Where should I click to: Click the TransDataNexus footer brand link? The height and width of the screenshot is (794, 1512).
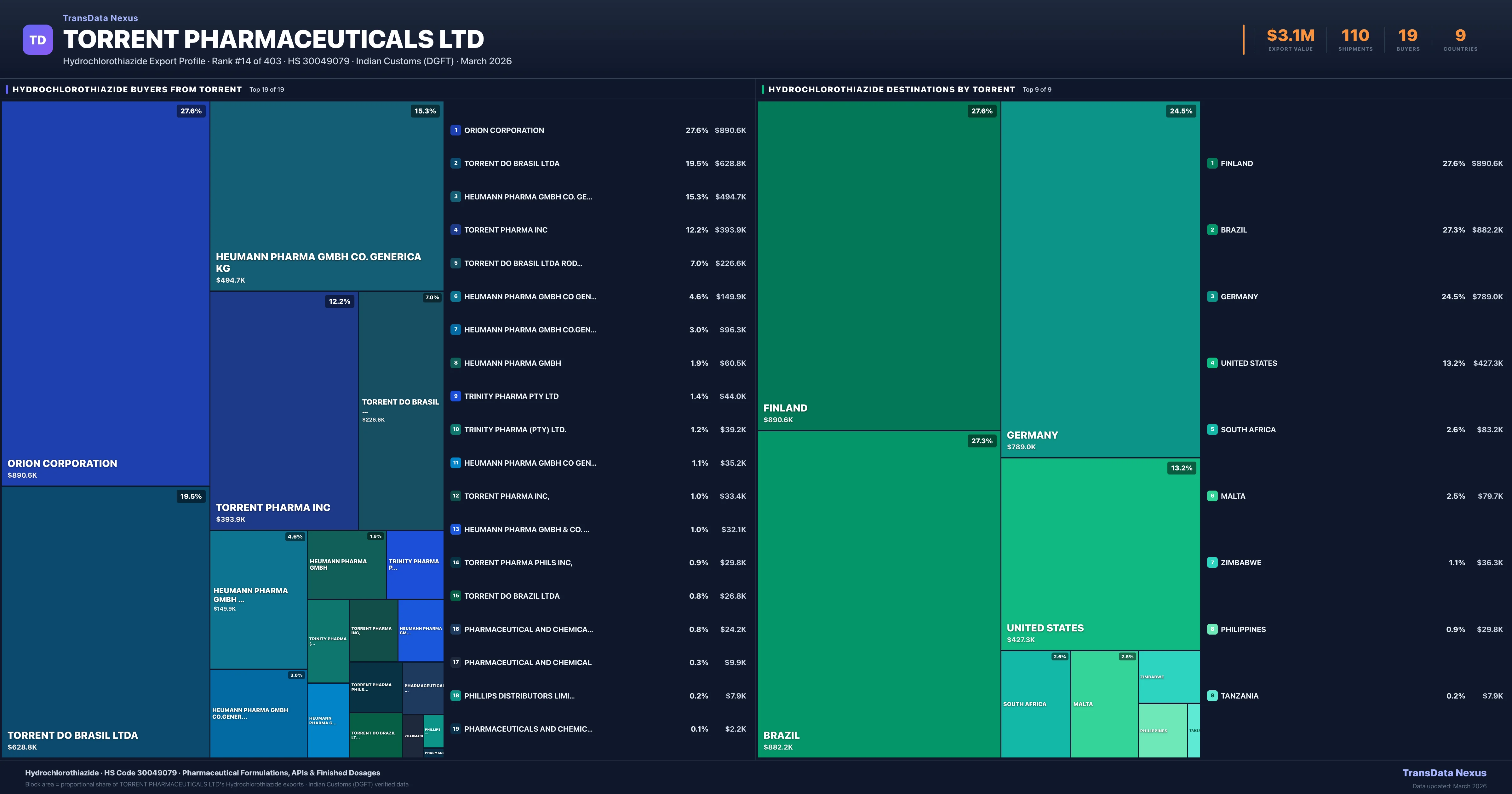pos(1444,773)
